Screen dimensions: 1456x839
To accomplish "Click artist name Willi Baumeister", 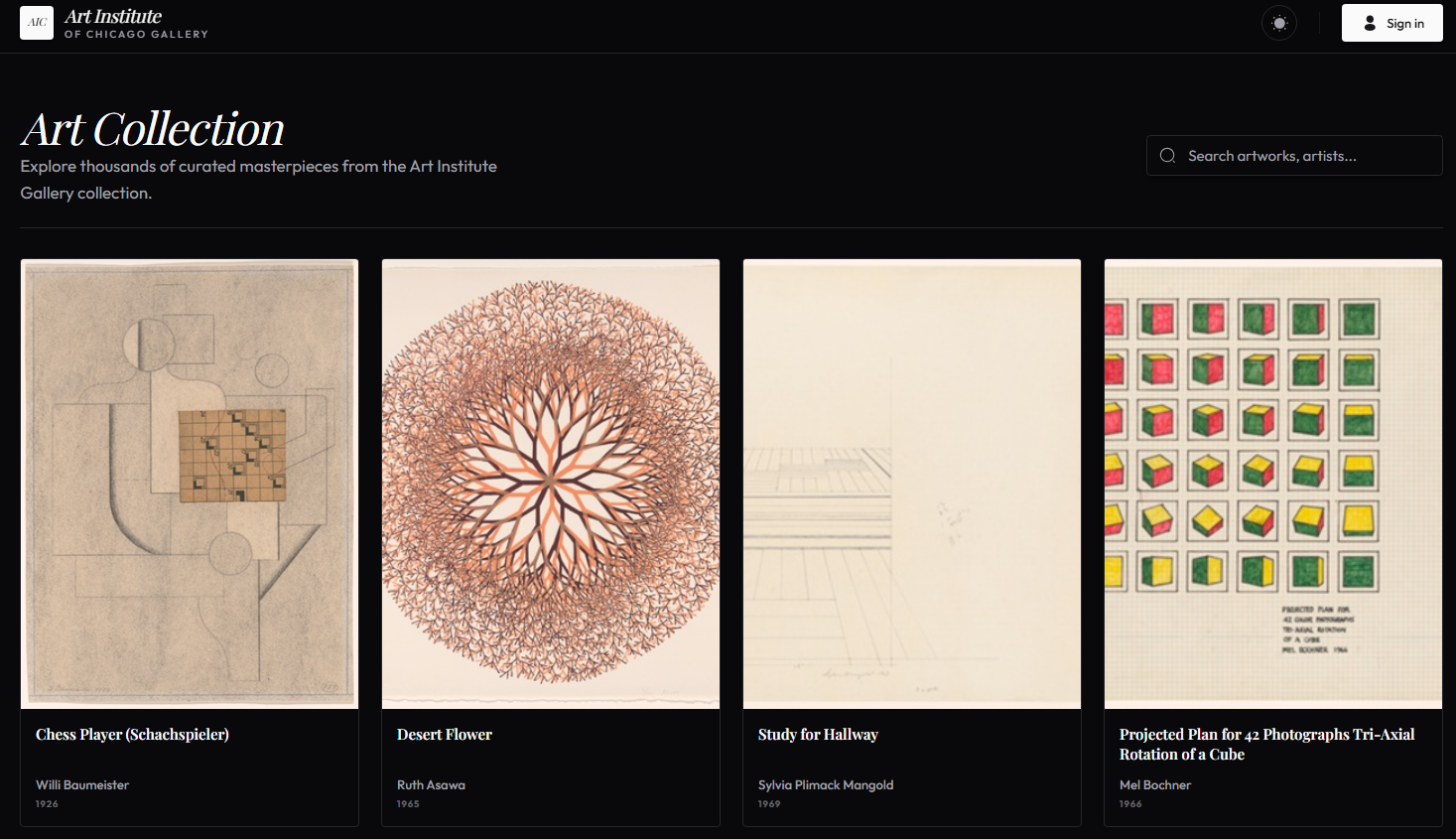I will pos(82,785).
